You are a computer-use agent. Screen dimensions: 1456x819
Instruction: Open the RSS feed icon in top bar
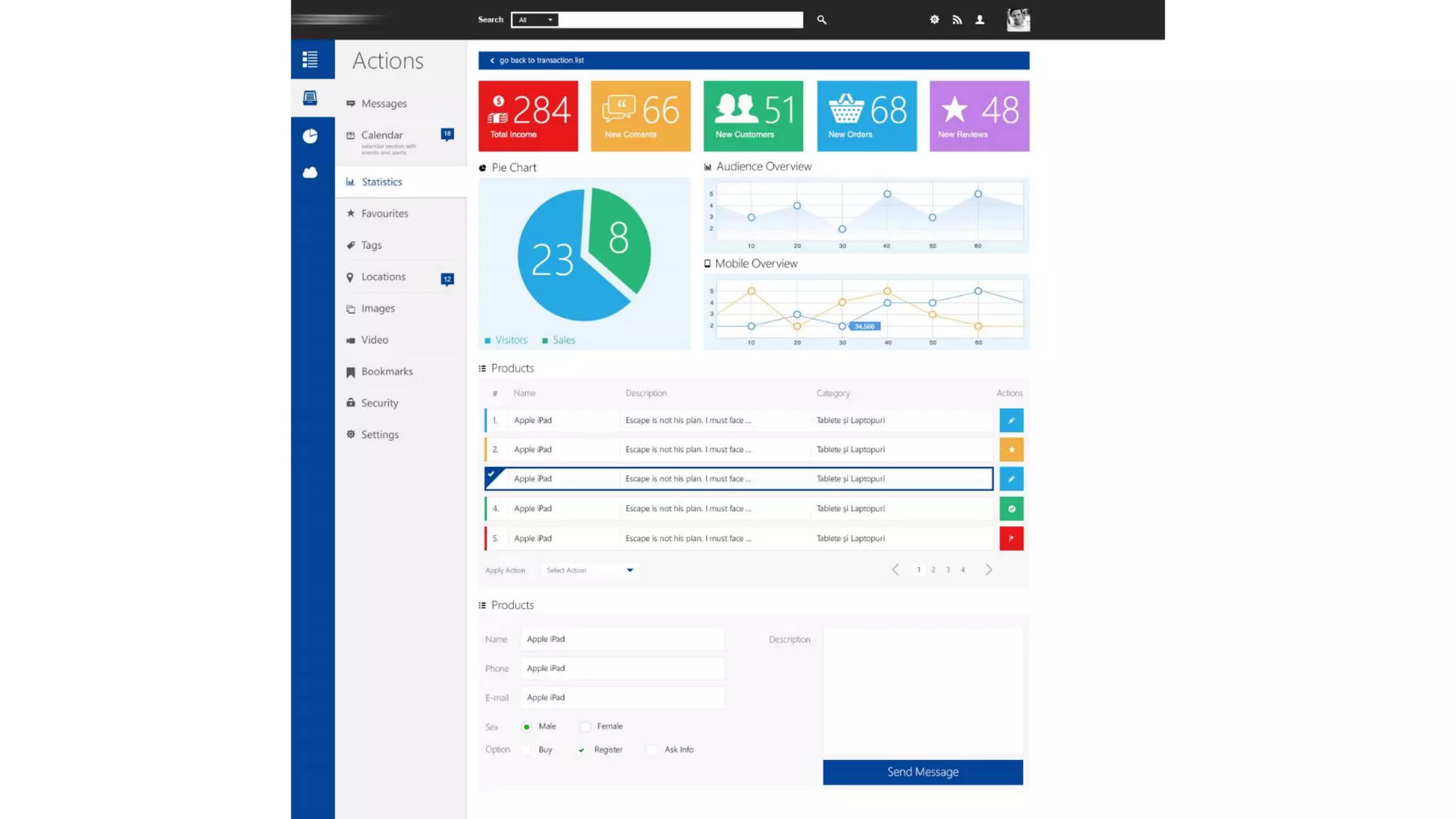(x=957, y=20)
